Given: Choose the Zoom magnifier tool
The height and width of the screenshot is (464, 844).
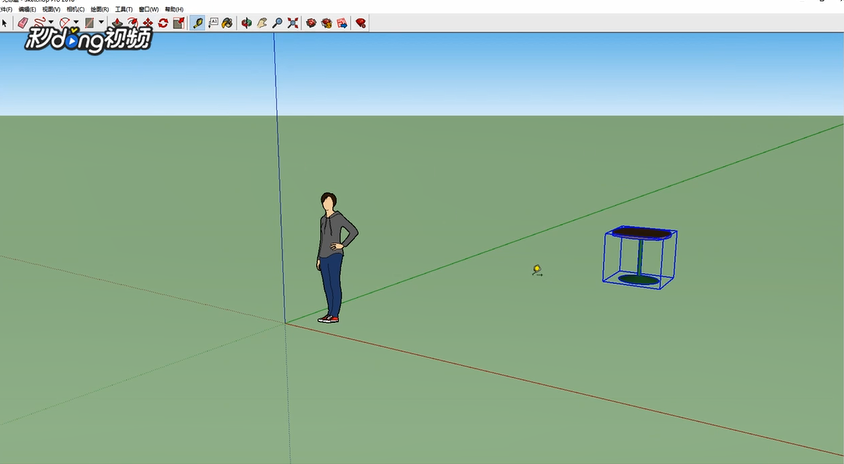Looking at the screenshot, I should (x=277, y=23).
